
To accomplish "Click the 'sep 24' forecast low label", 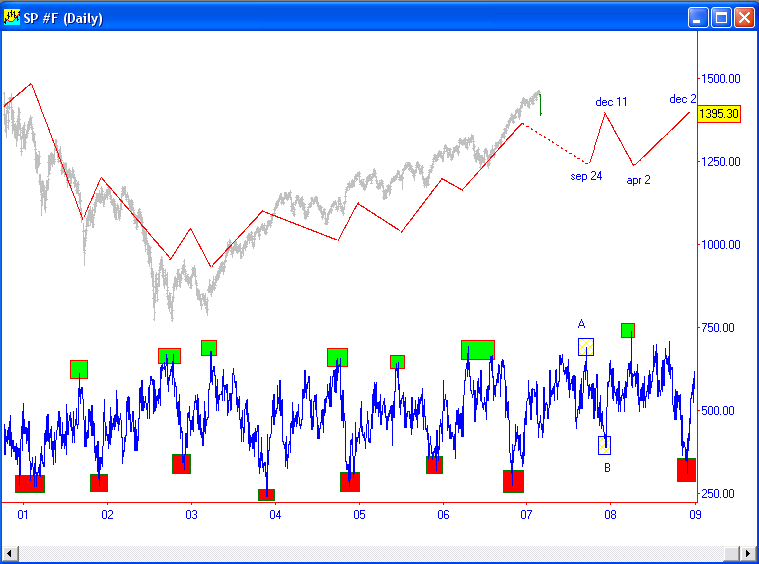I will pyautogui.click(x=586, y=176).
